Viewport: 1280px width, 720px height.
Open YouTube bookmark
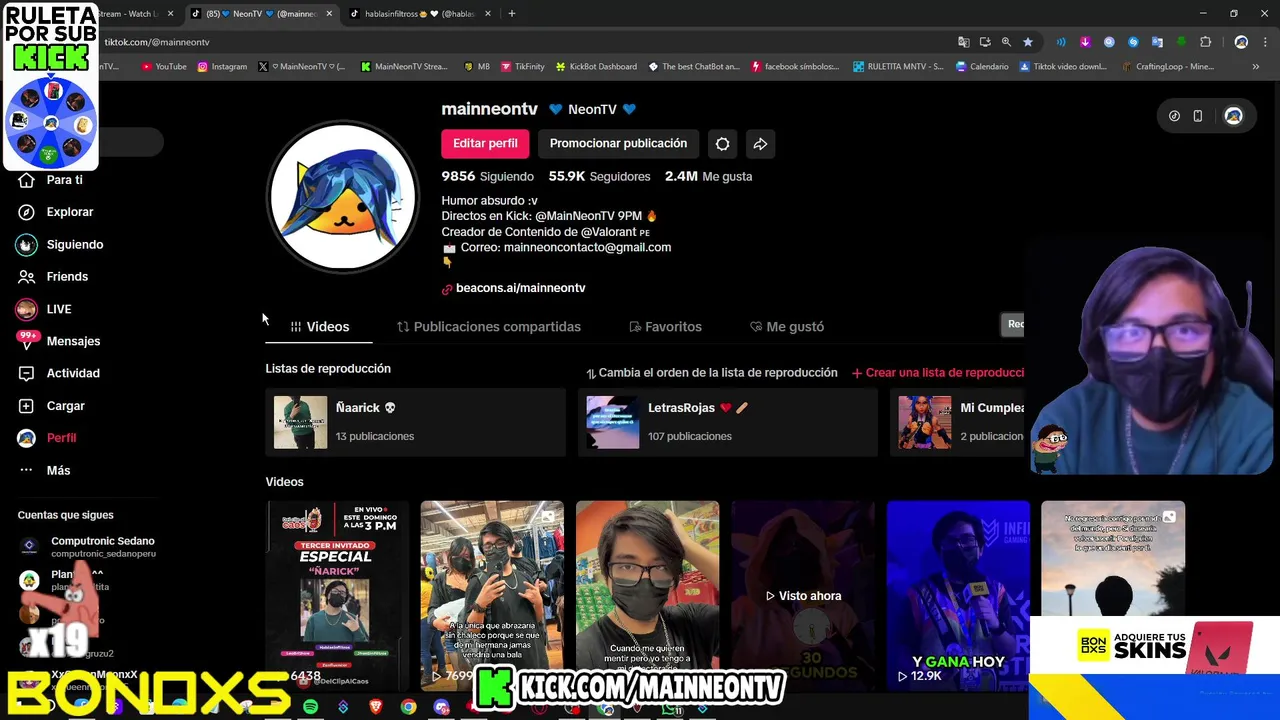click(164, 67)
